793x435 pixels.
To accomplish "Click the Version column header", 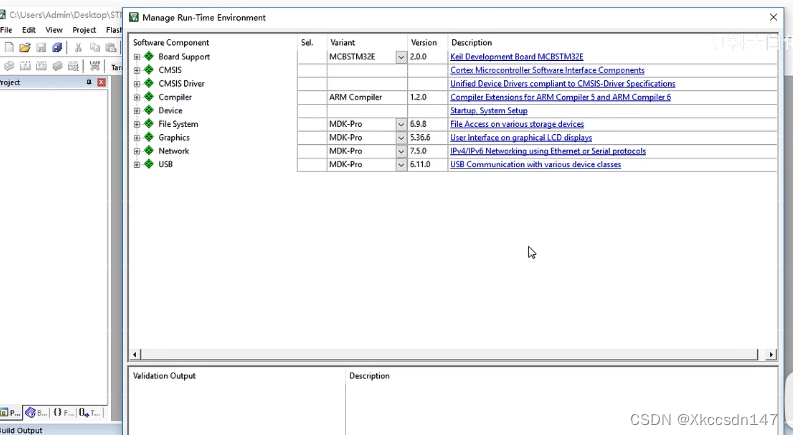I will (x=423, y=42).
